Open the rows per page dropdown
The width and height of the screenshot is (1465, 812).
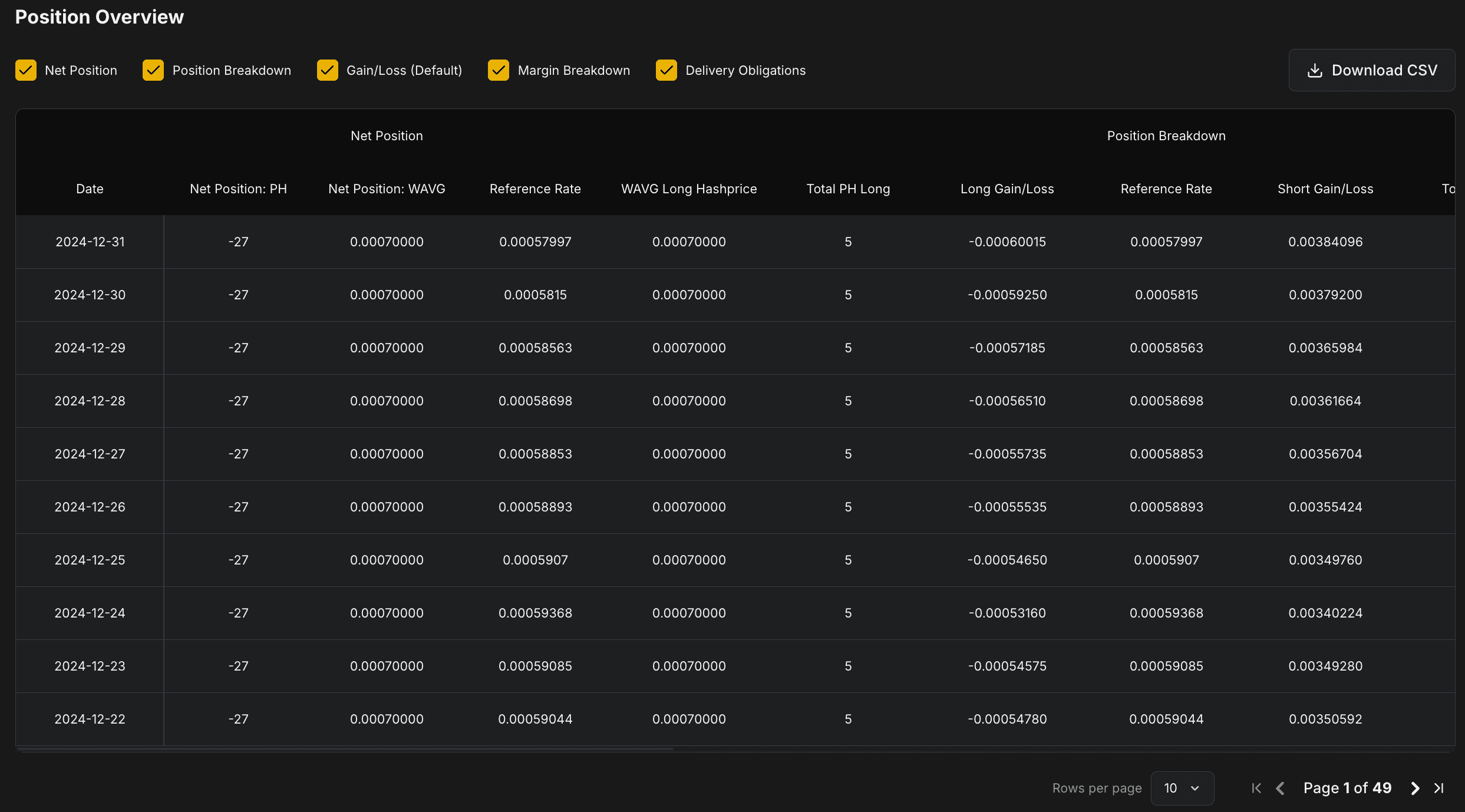(x=1182, y=788)
